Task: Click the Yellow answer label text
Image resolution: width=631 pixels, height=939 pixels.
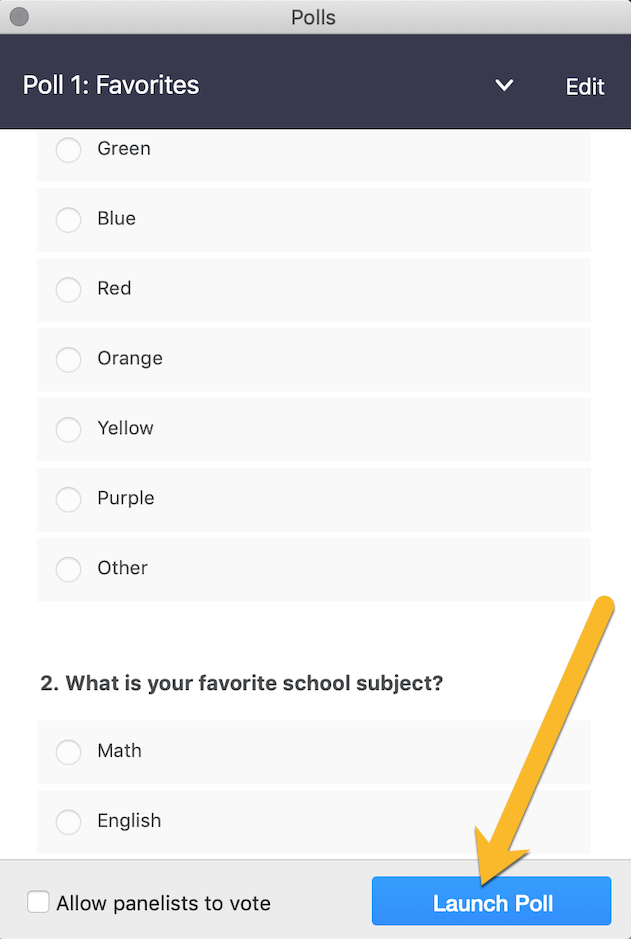Action: click(x=125, y=428)
